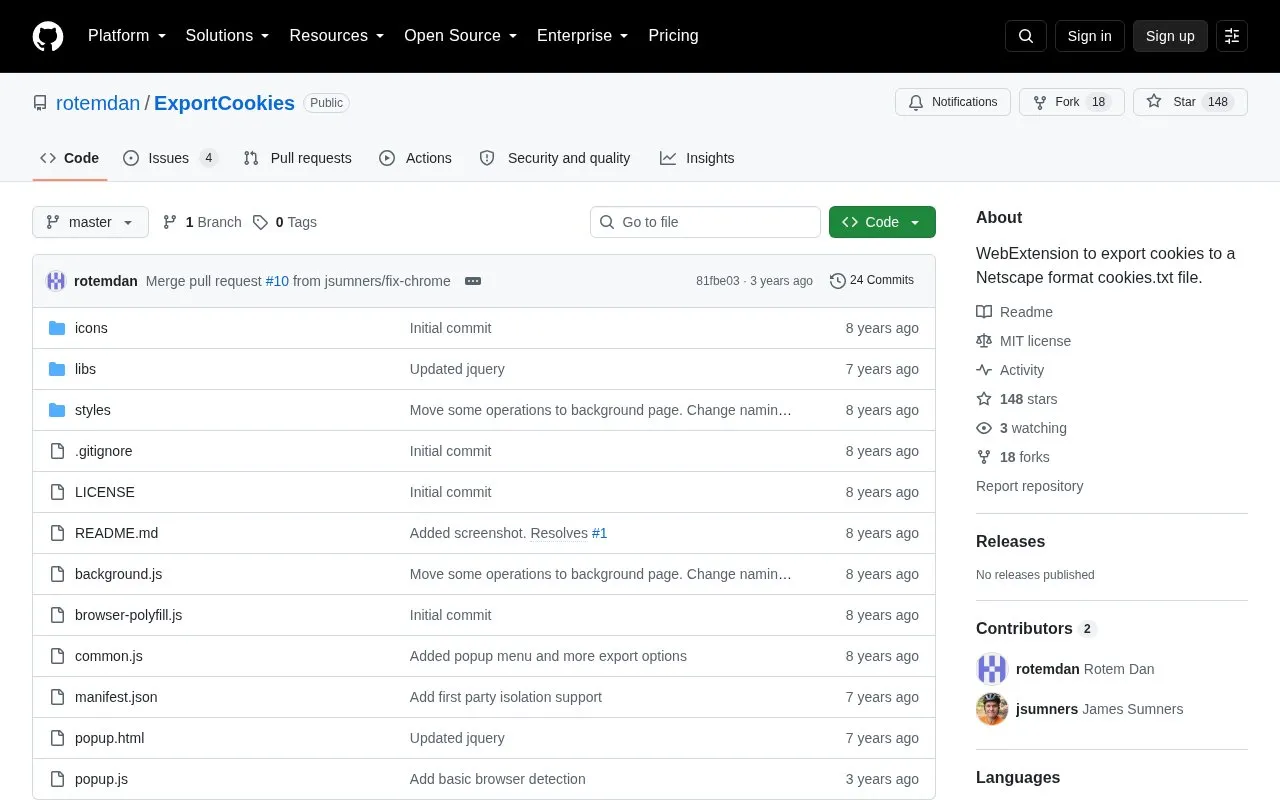Open the Contributors heading link

point(1036,628)
